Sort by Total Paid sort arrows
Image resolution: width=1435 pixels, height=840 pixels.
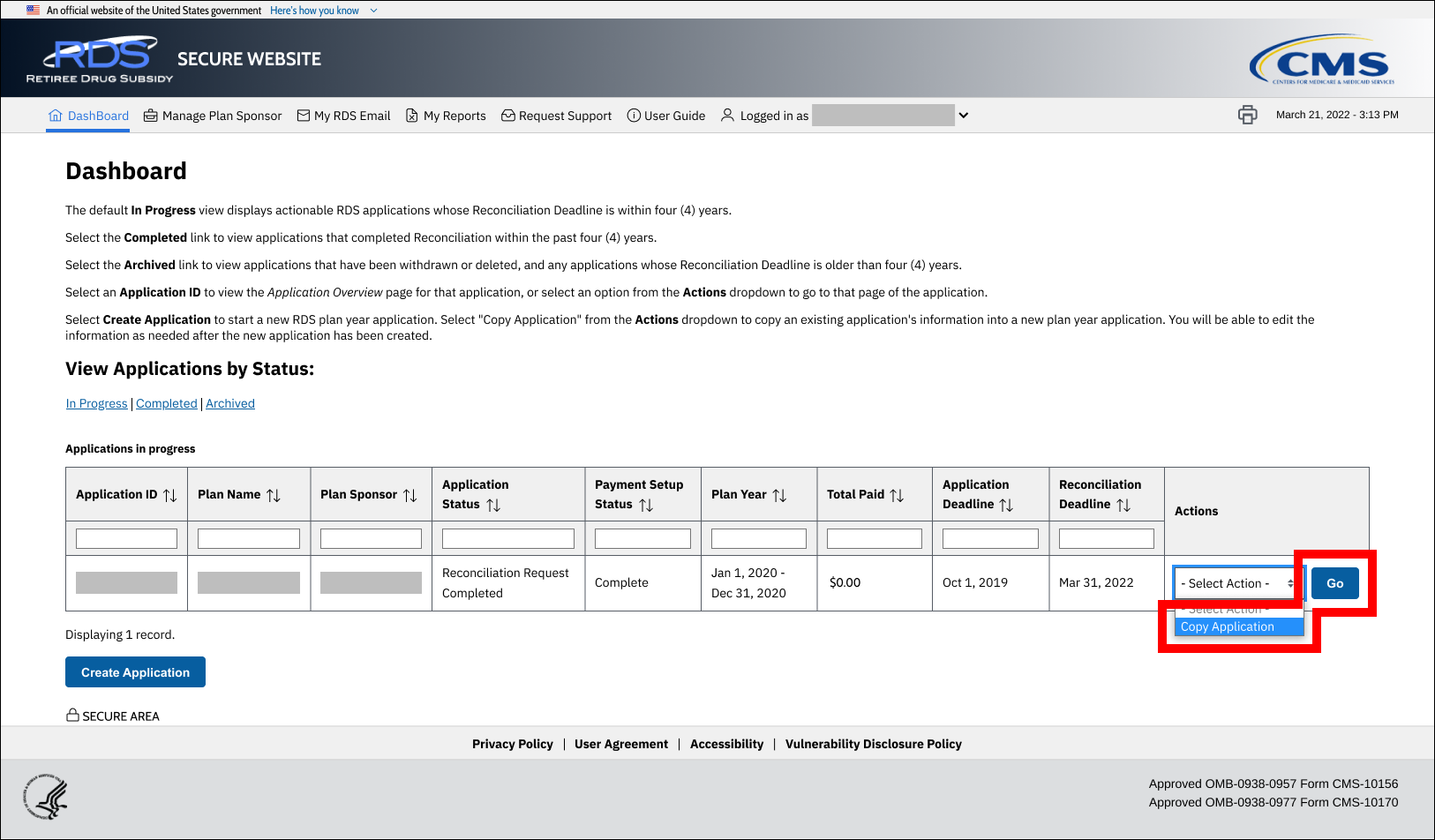click(897, 495)
